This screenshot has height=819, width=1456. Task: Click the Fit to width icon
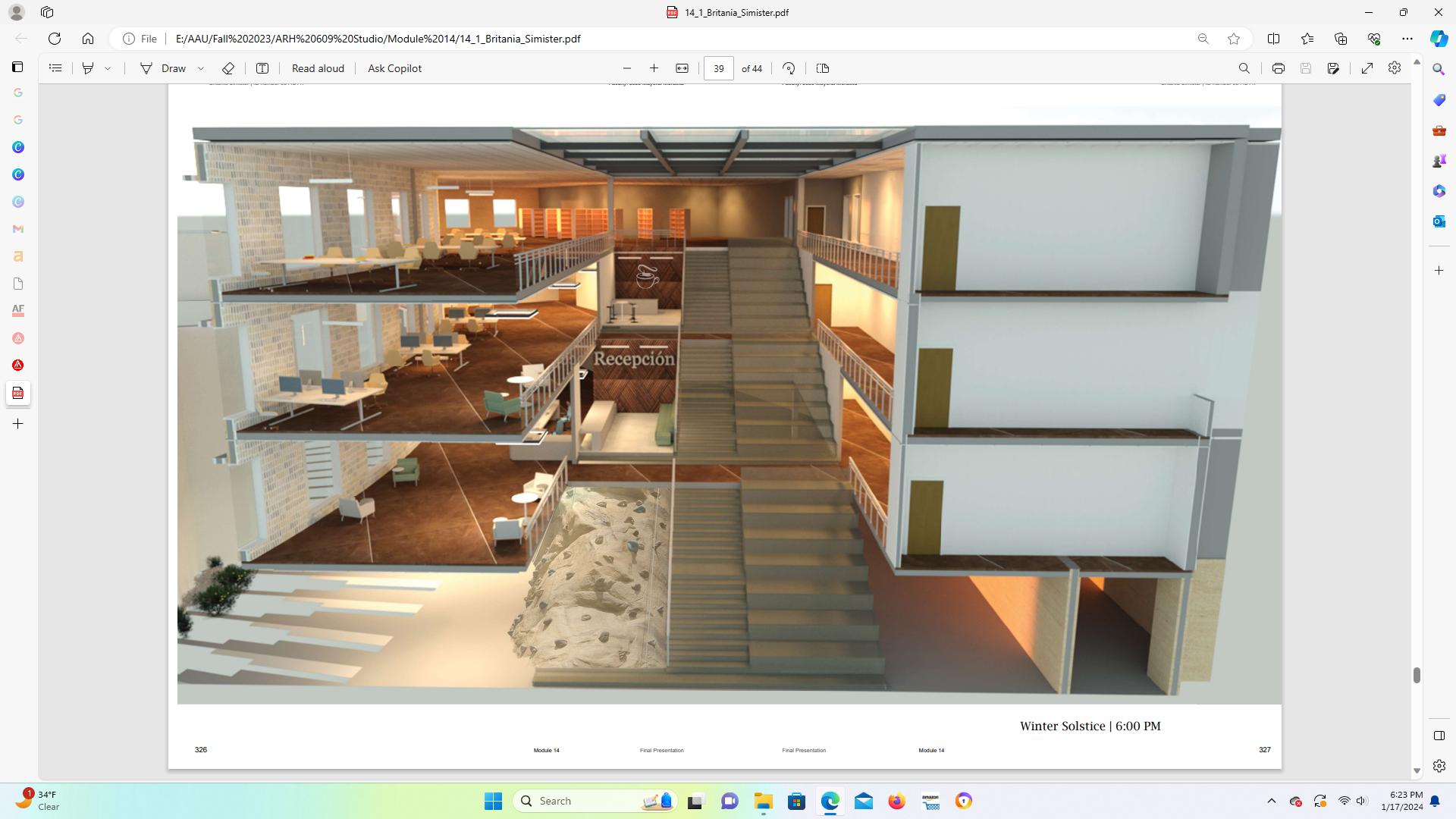pos(682,68)
